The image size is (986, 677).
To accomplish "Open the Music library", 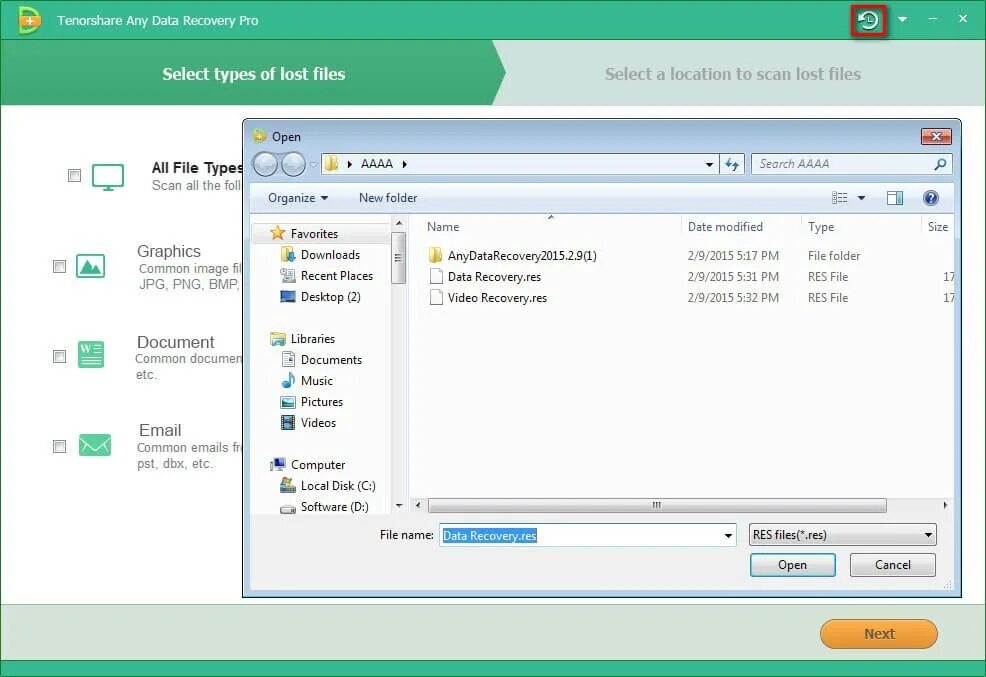I will (316, 381).
